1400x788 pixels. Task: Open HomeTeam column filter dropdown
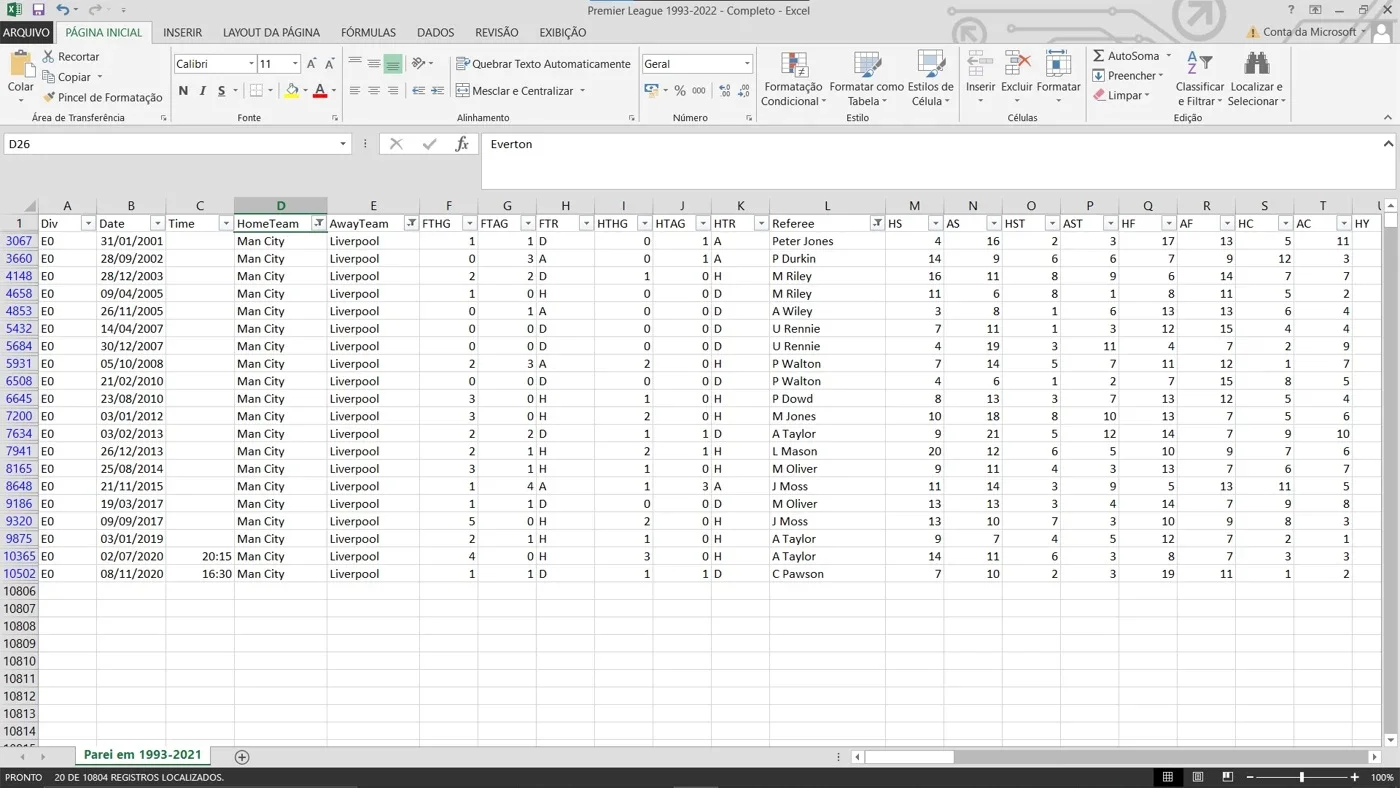[318, 224]
